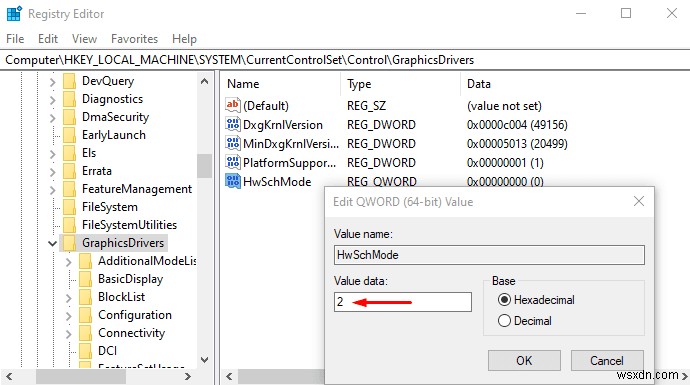Click the BlockList folder icon

coord(85,297)
